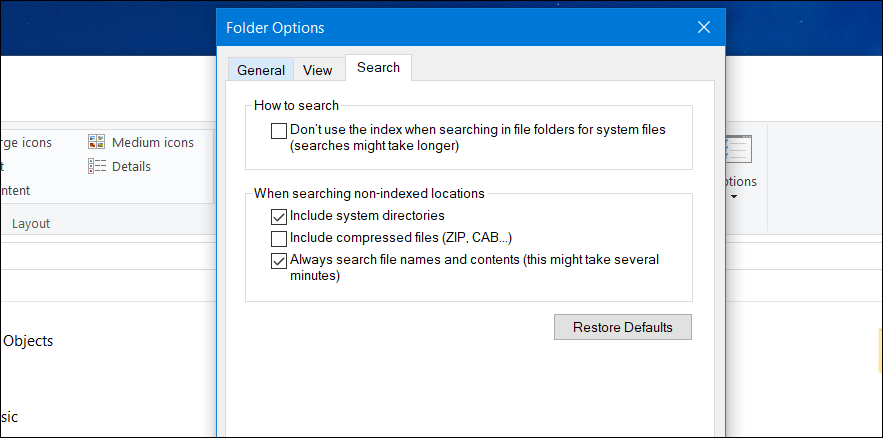Expand the Options dropdown arrow

(x=733, y=196)
